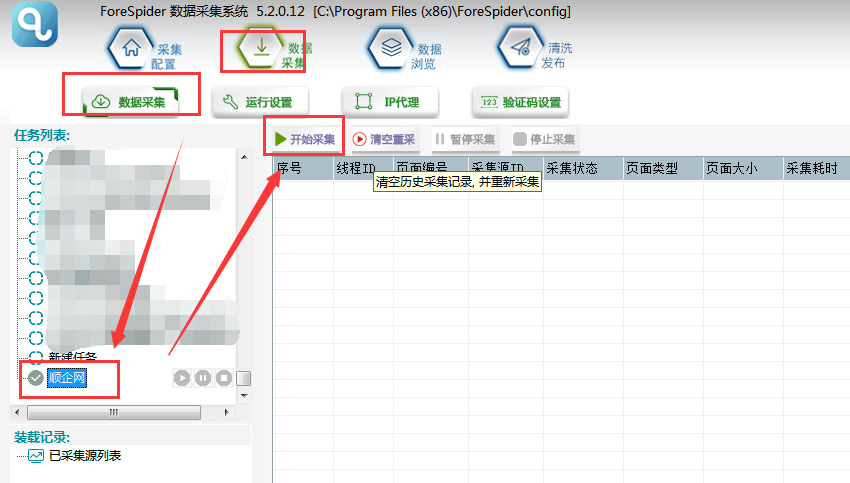Screen dimensions: 850x483
Task: Click the horizontal scrollbar right arrow
Action: point(226,413)
